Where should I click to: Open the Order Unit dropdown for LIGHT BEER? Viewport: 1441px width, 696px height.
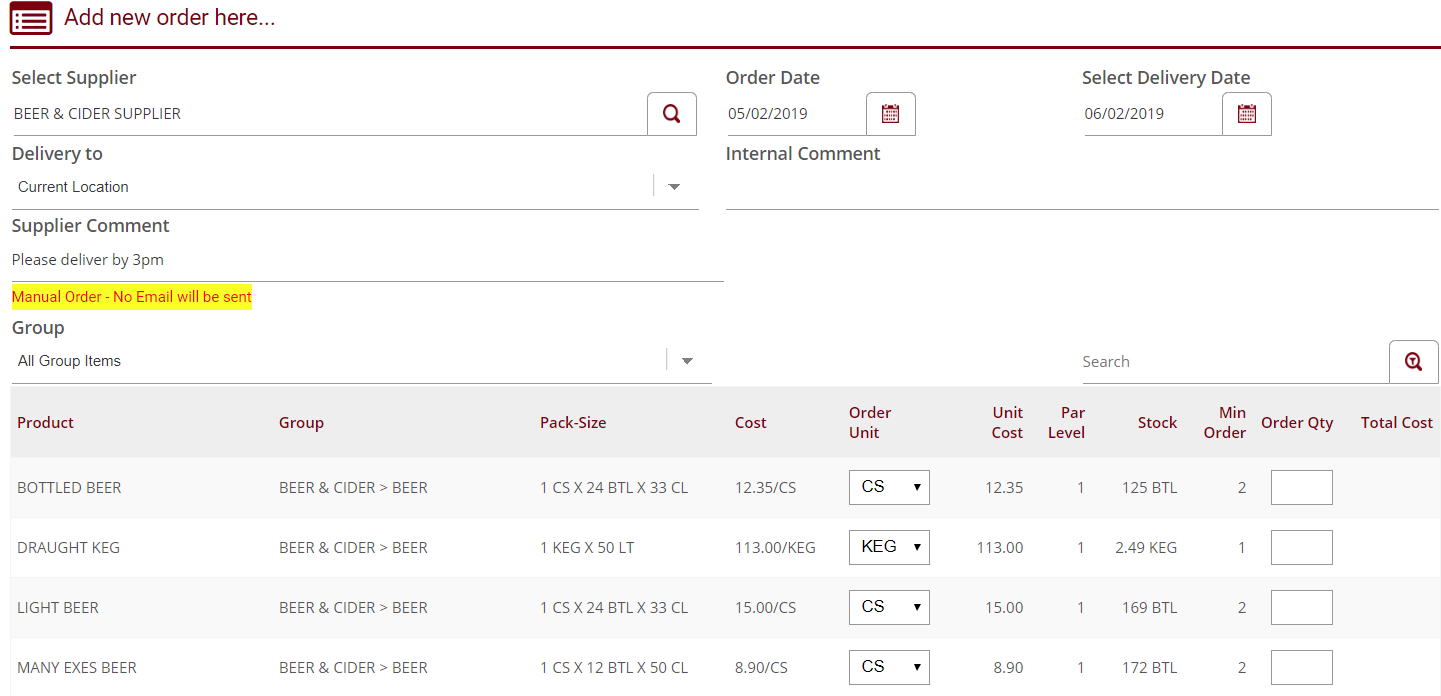click(x=888, y=607)
